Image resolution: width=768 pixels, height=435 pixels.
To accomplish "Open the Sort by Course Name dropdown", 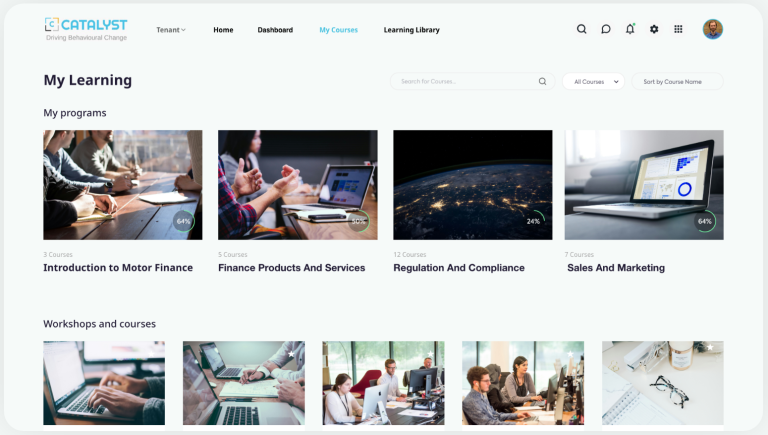I will (677, 81).
